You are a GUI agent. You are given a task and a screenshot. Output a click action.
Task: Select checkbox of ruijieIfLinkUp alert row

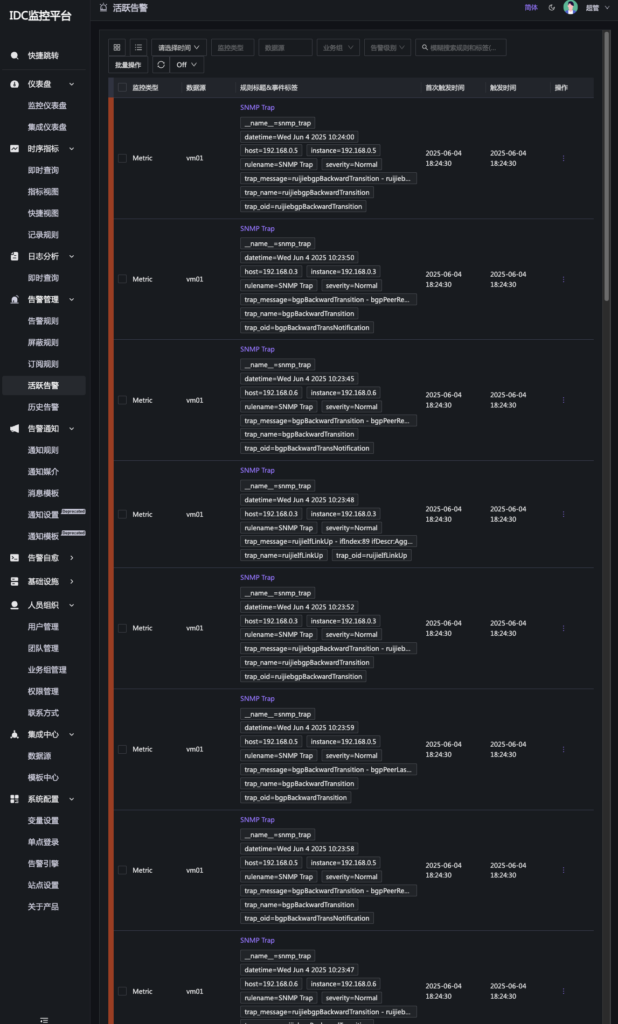tap(122, 514)
